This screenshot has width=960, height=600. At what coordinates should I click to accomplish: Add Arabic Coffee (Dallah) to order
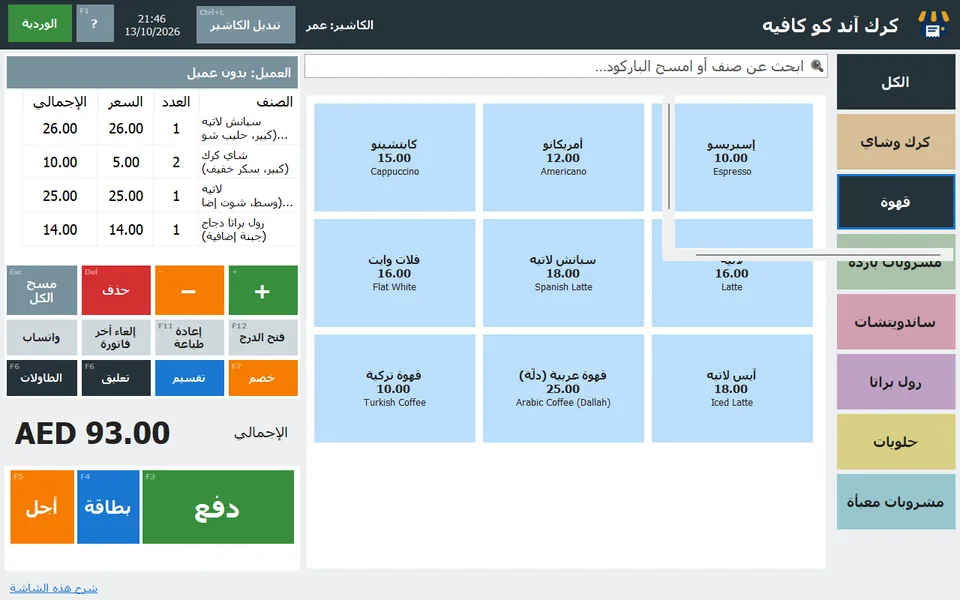[563, 388]
